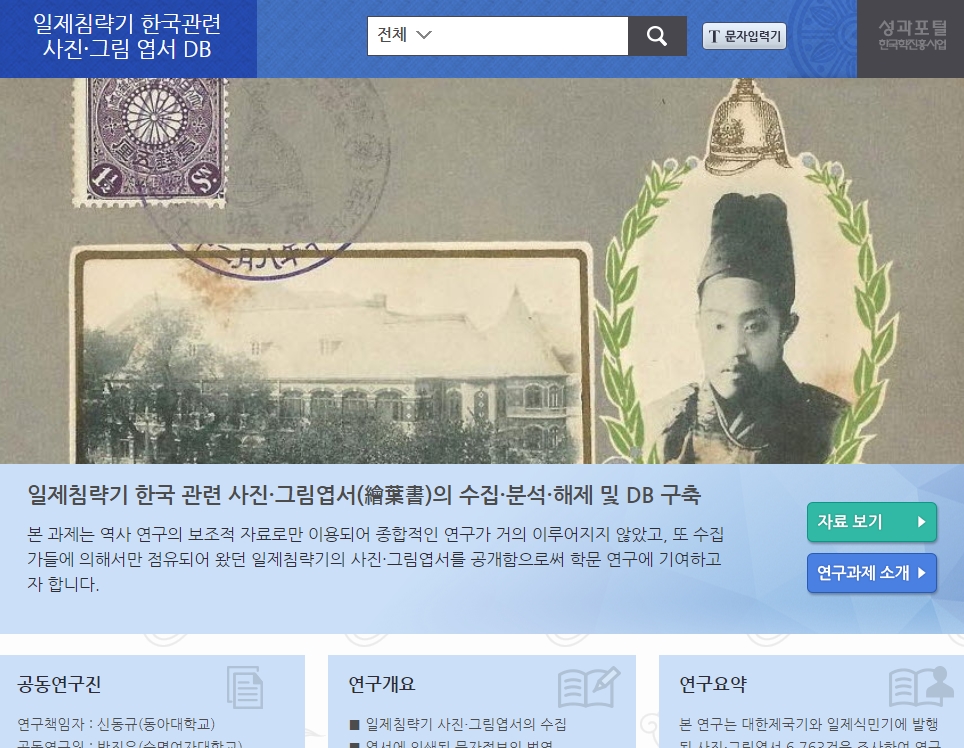Click the site title 일제침략기 한국관련 사진·그림 엽서 DB
The image size is (964, 748).
127,36
